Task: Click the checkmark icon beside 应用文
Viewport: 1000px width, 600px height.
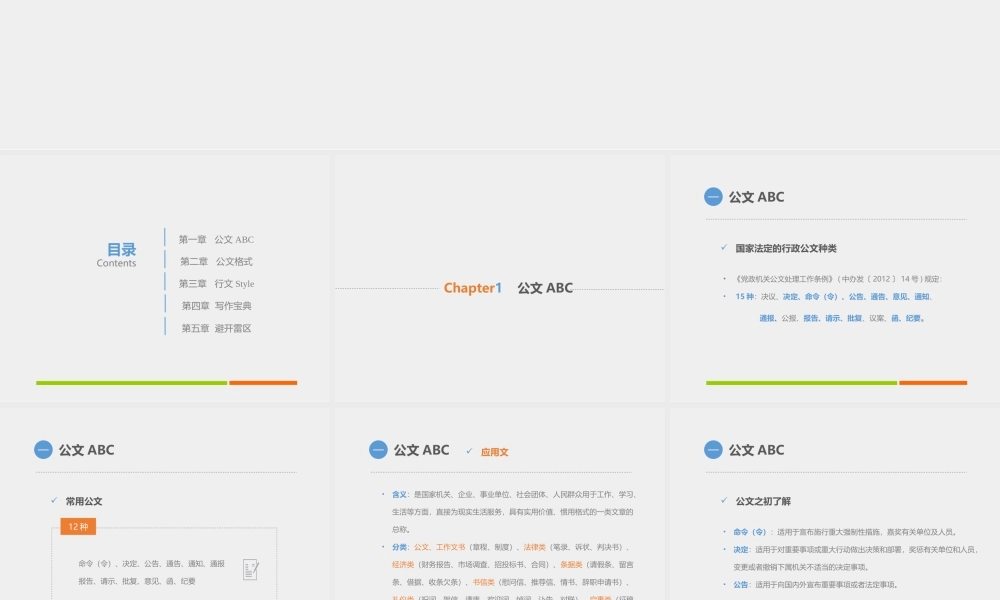Action: point(470,452)
